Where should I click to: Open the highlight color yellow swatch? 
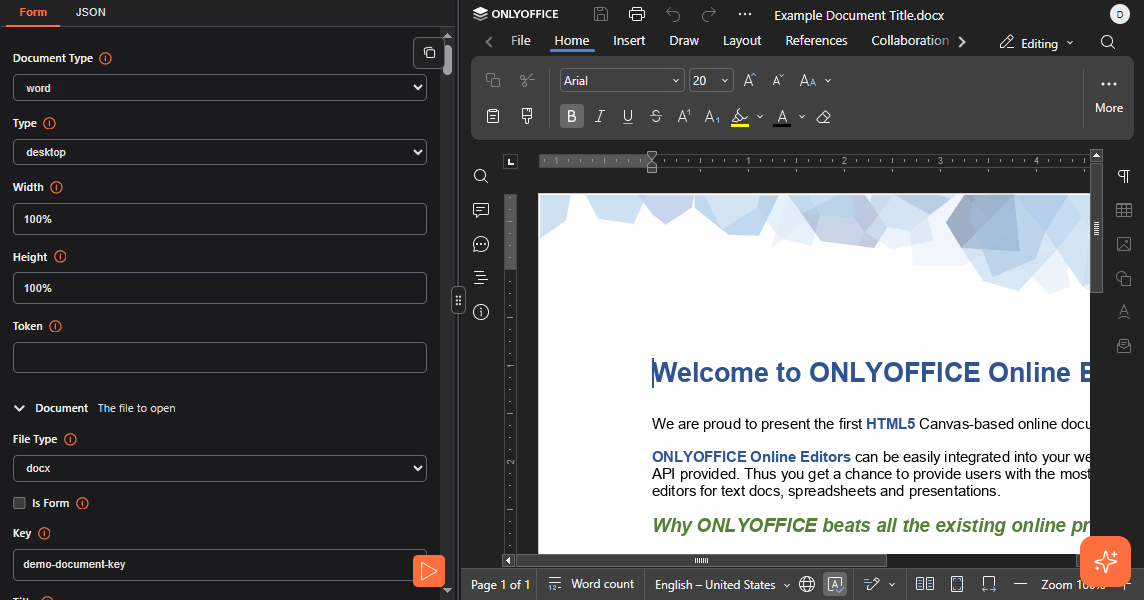(740, 116)
